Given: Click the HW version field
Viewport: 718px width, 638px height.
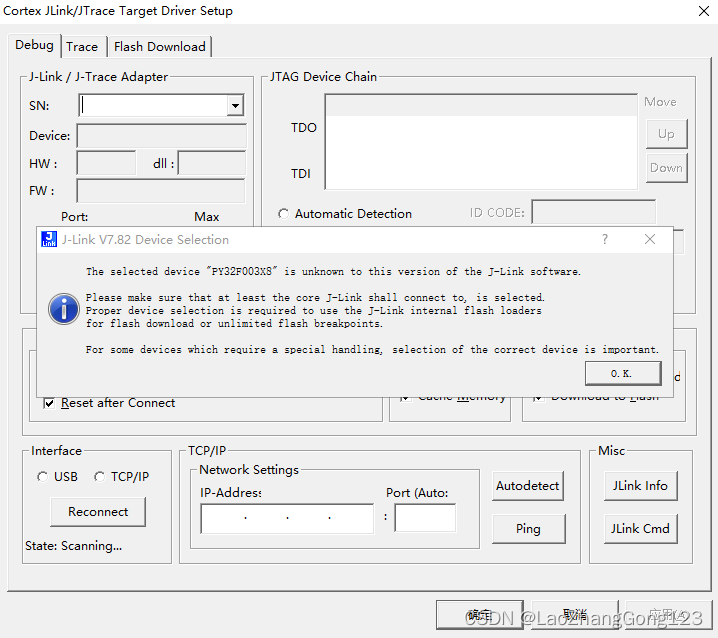Looking at the screenshot, I should click(106, 163).
